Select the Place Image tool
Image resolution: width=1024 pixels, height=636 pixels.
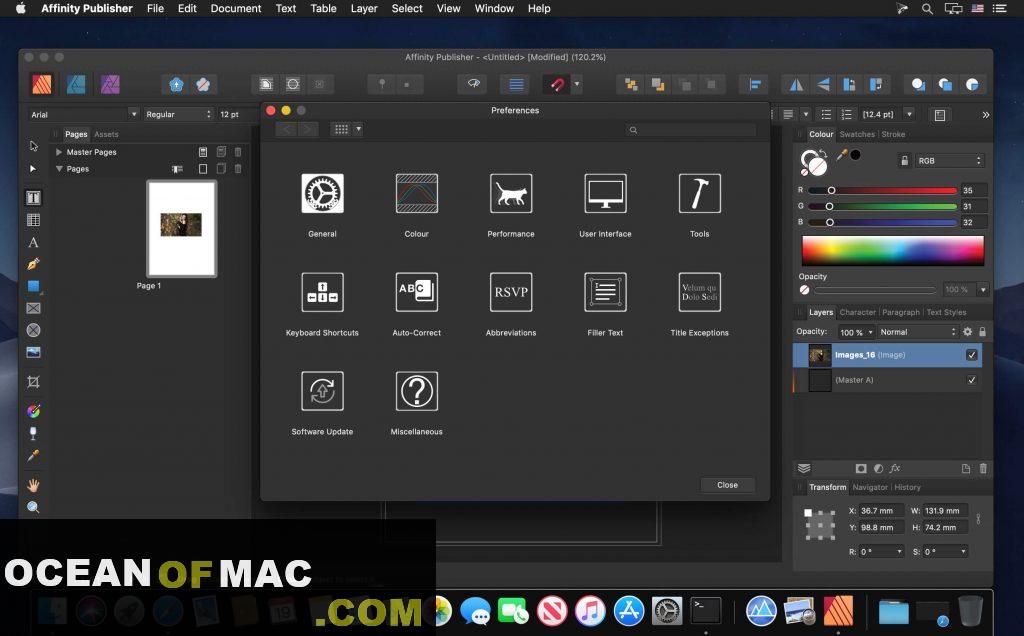tap(33, 353)
